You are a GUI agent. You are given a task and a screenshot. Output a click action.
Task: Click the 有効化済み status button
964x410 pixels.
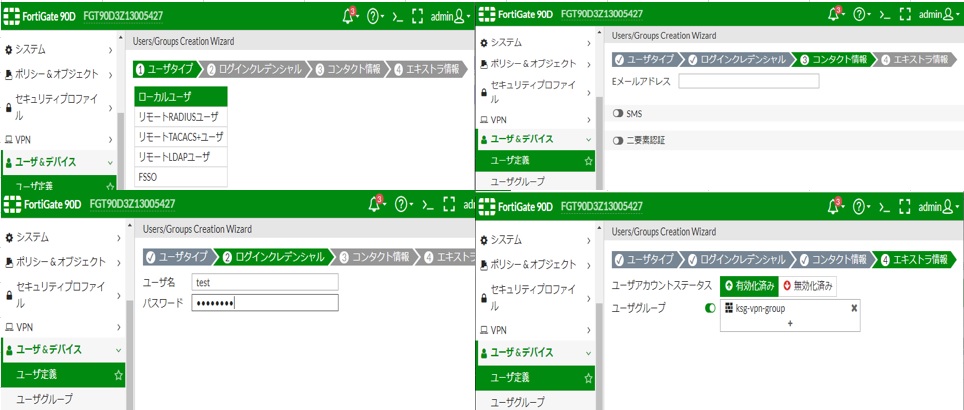tap(748, 286)
